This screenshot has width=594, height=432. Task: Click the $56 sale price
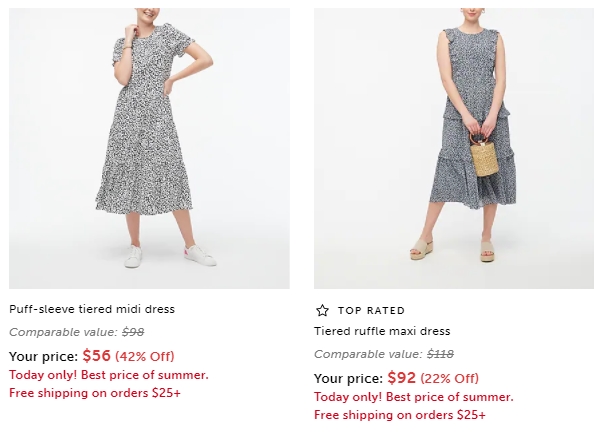click(97, 355)
